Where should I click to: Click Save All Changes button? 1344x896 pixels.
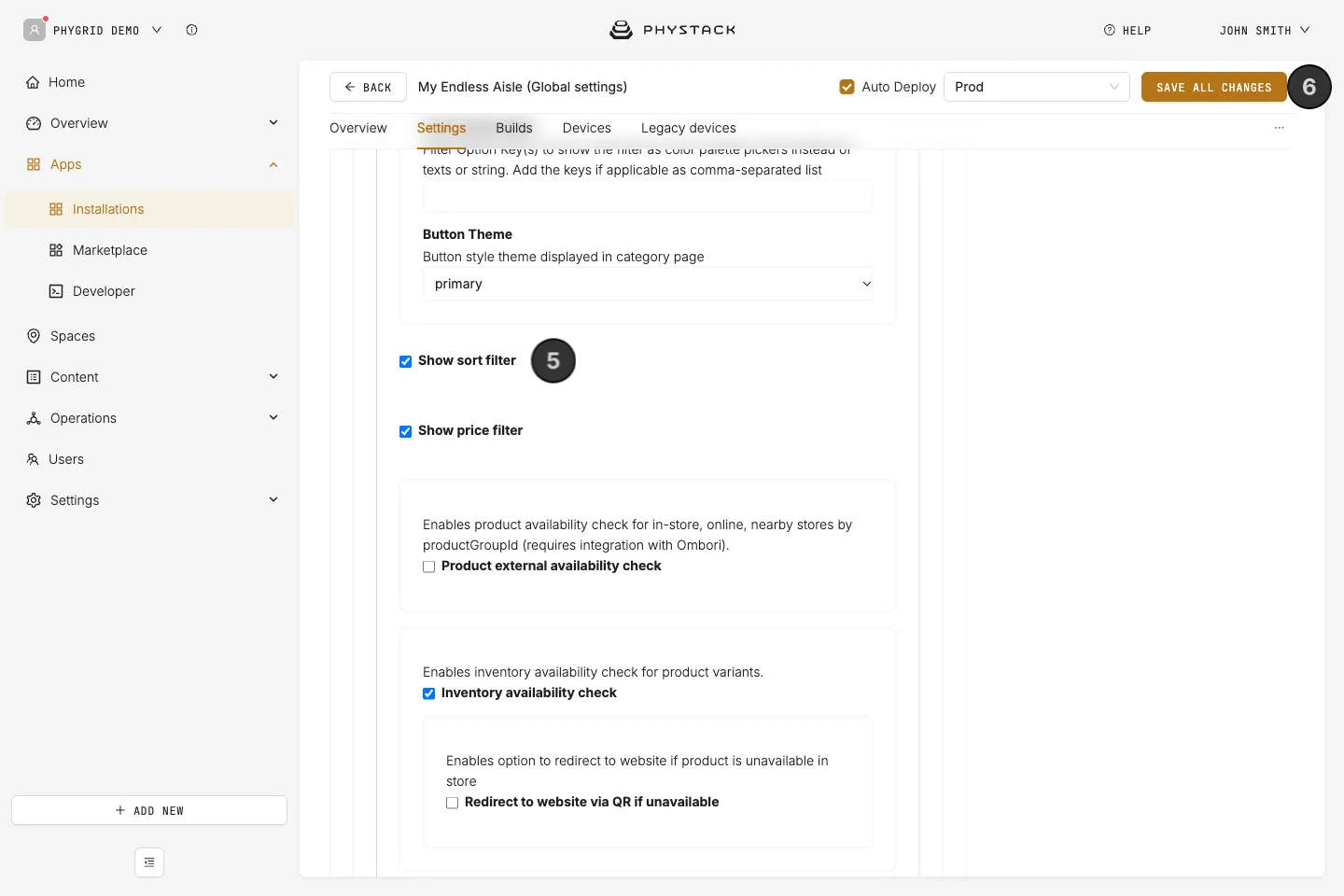tap(1214, 87)
